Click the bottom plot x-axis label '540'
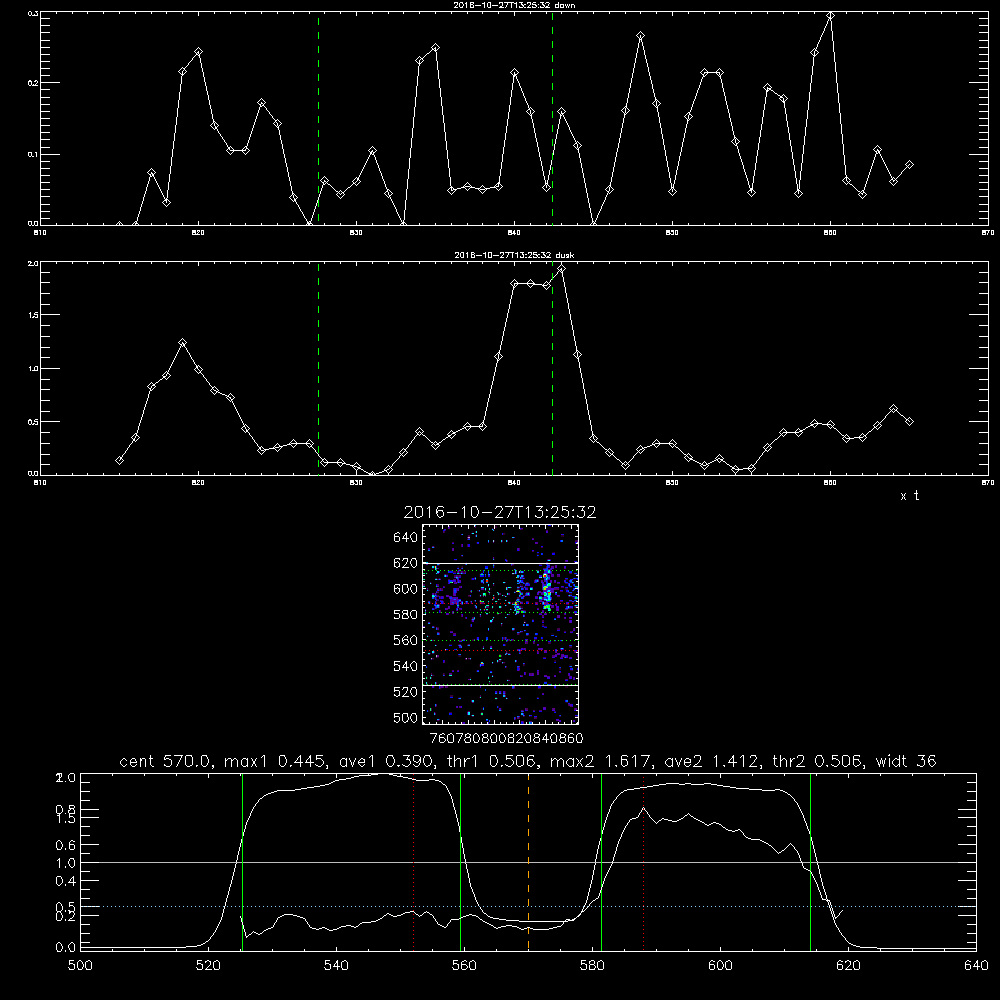Viewport: 1000px width, 1000px height. 336,966
